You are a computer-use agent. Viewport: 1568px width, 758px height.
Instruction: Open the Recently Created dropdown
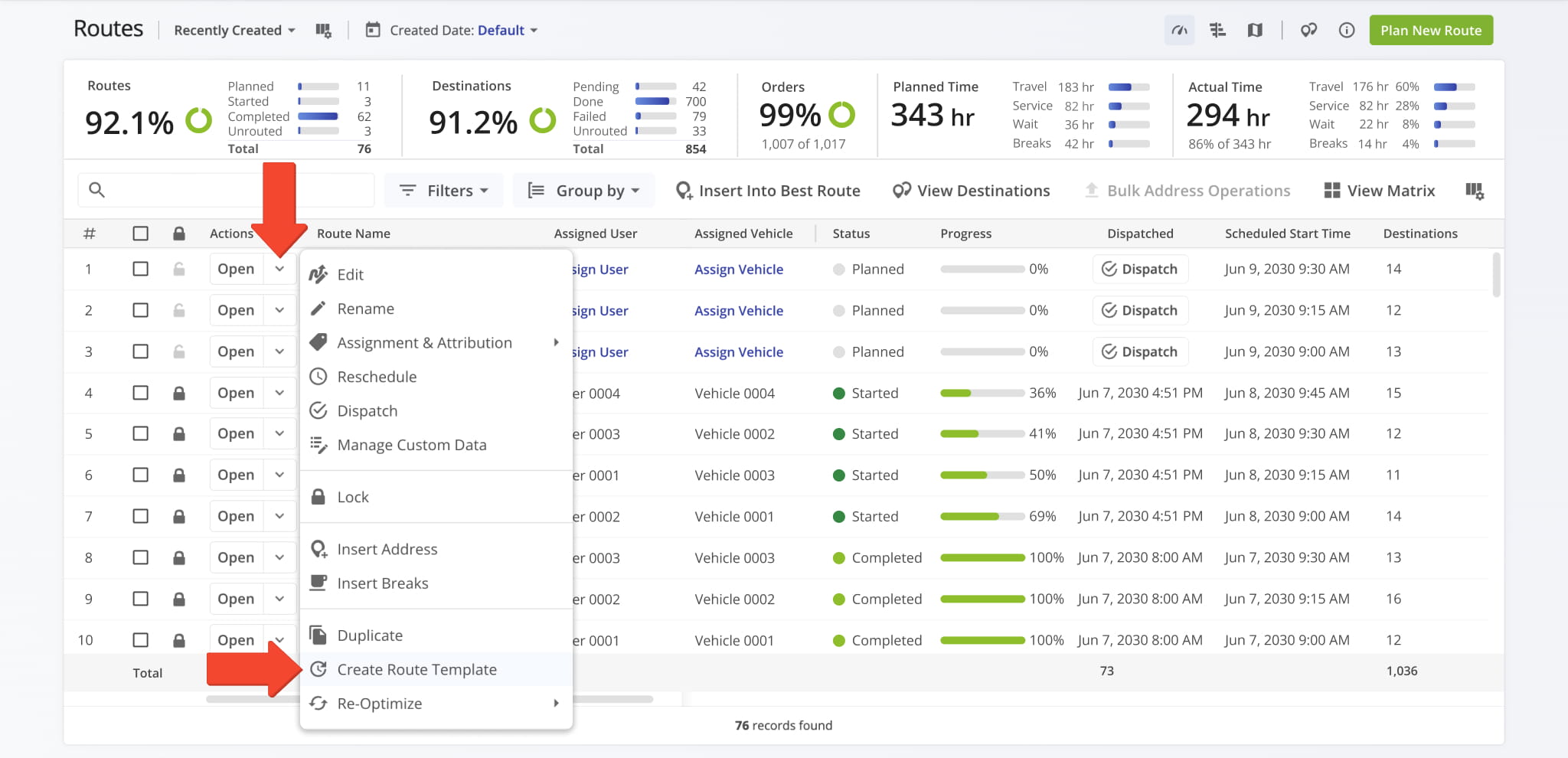234,31
